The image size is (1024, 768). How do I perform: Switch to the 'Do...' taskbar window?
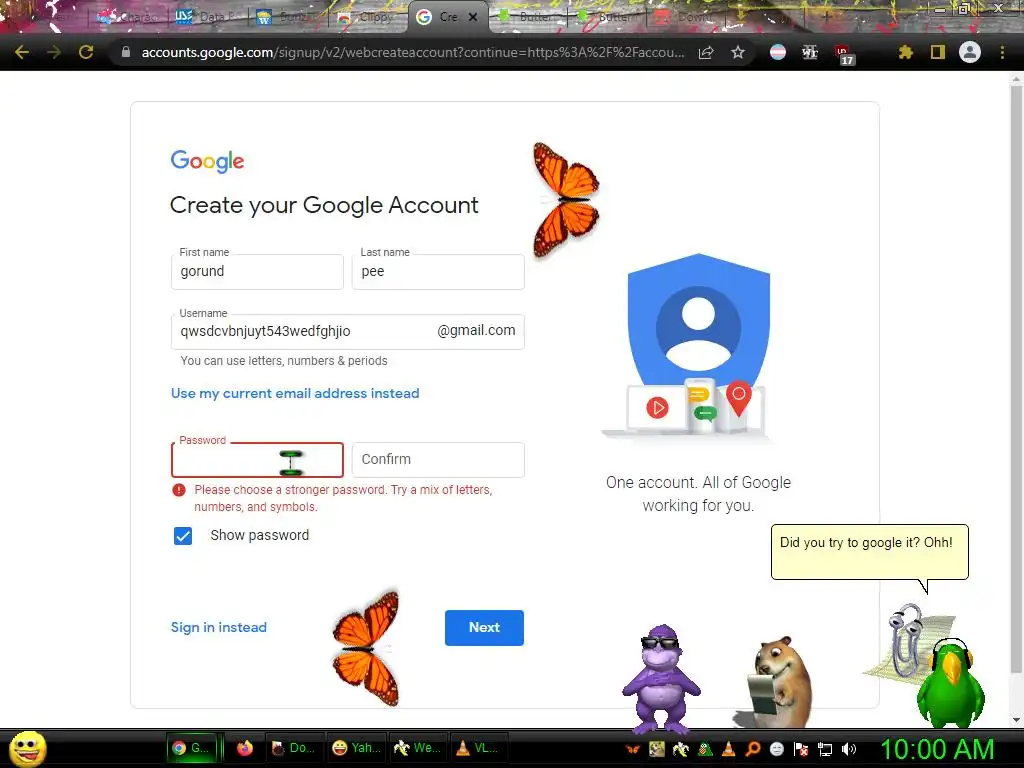[294, 748]
